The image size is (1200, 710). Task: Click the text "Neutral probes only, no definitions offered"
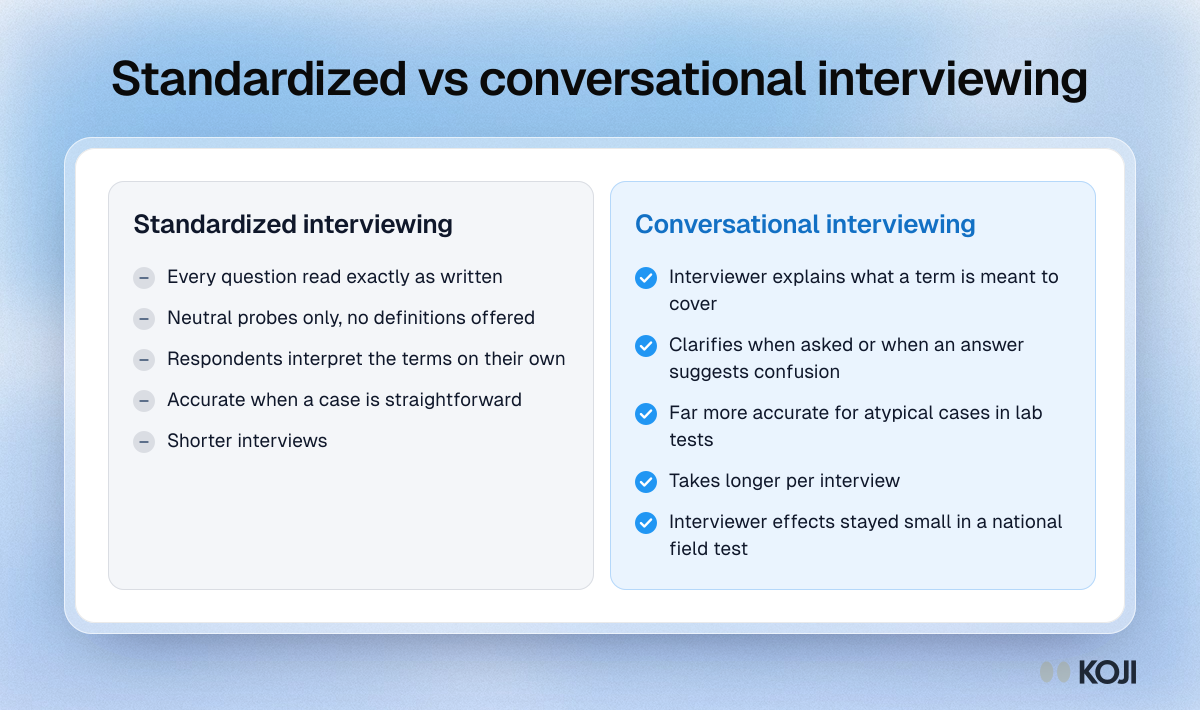351,318
